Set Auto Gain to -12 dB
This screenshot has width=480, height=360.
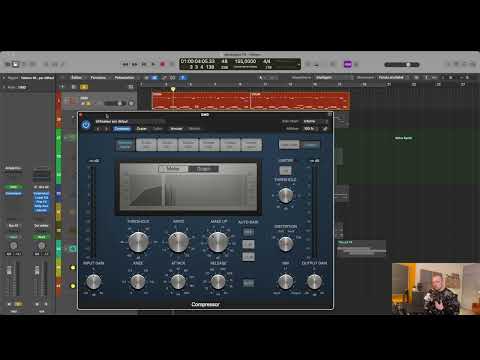248,256
